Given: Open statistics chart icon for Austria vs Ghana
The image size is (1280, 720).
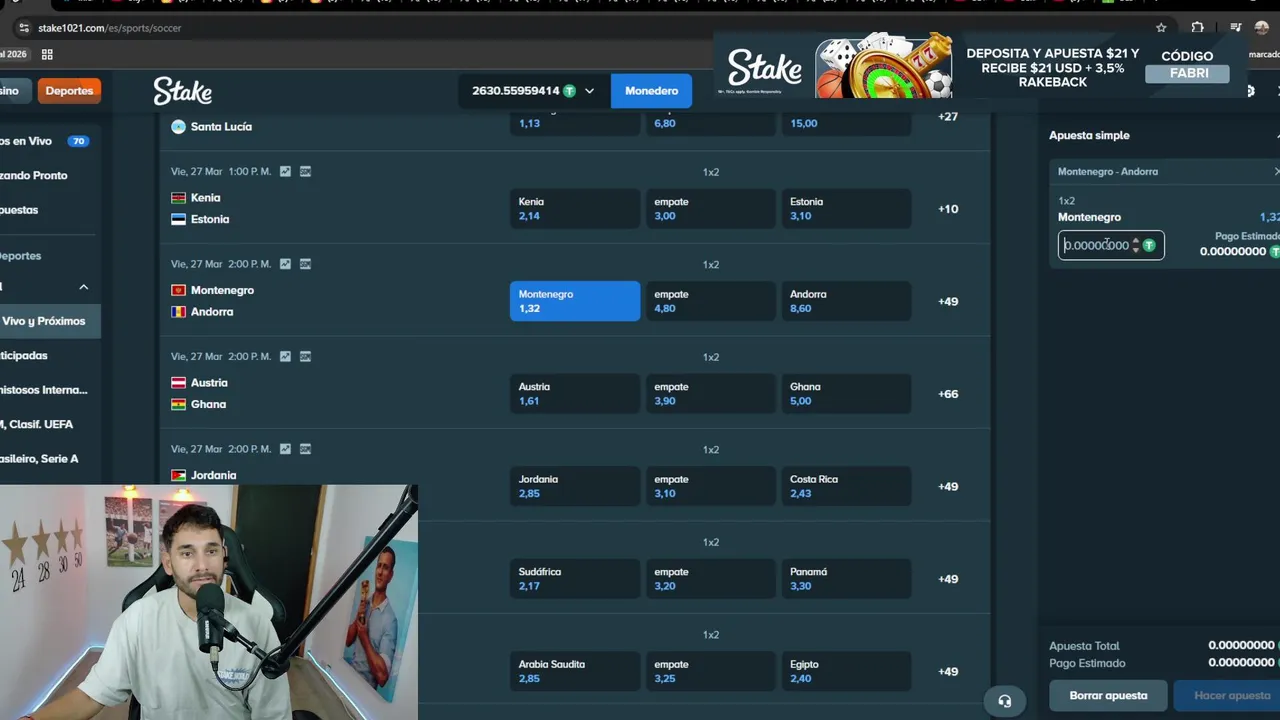Looking at the screenshot, I should click(x=285, y=356).
